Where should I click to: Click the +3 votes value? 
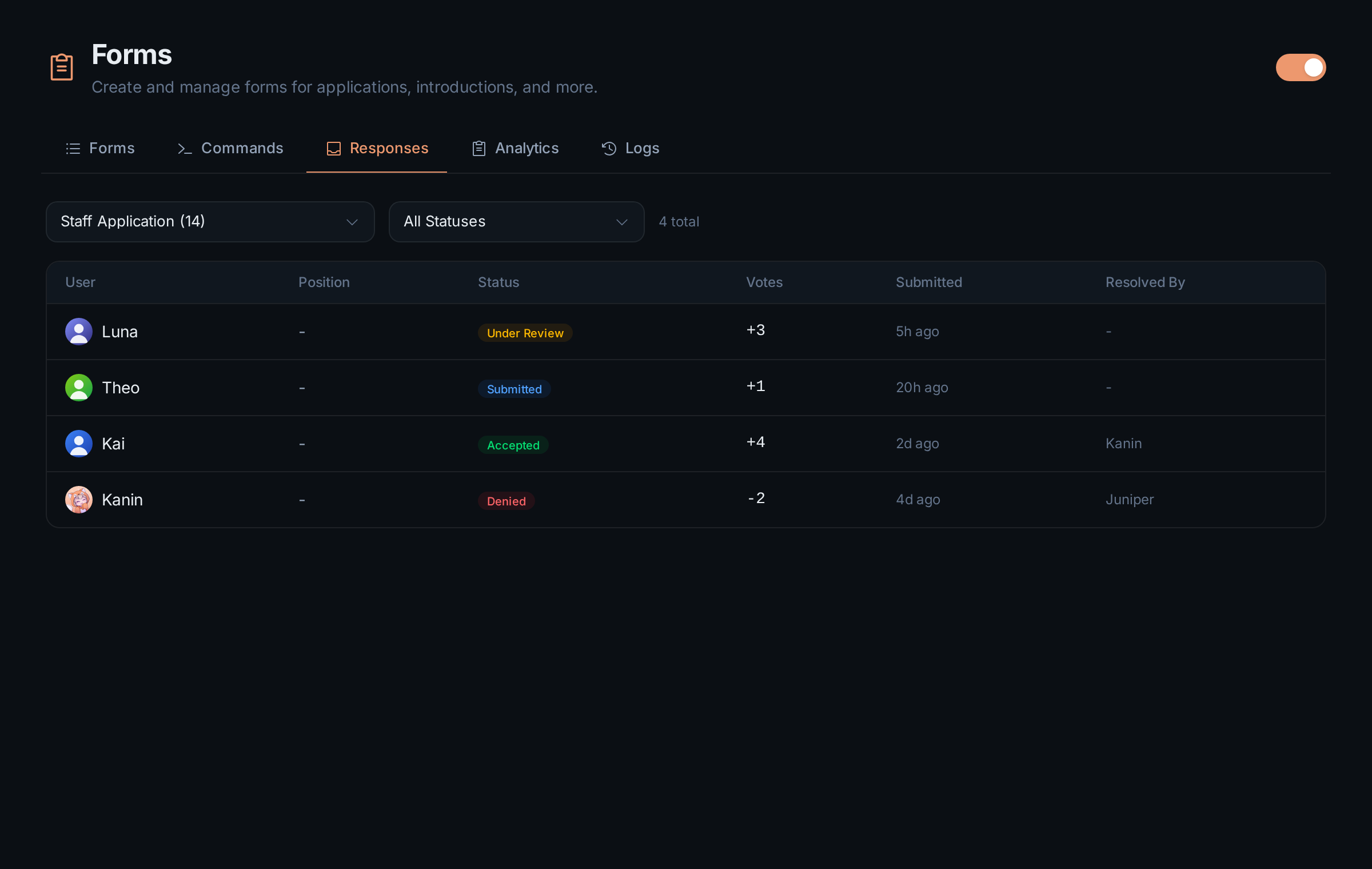tap(756, 330)
